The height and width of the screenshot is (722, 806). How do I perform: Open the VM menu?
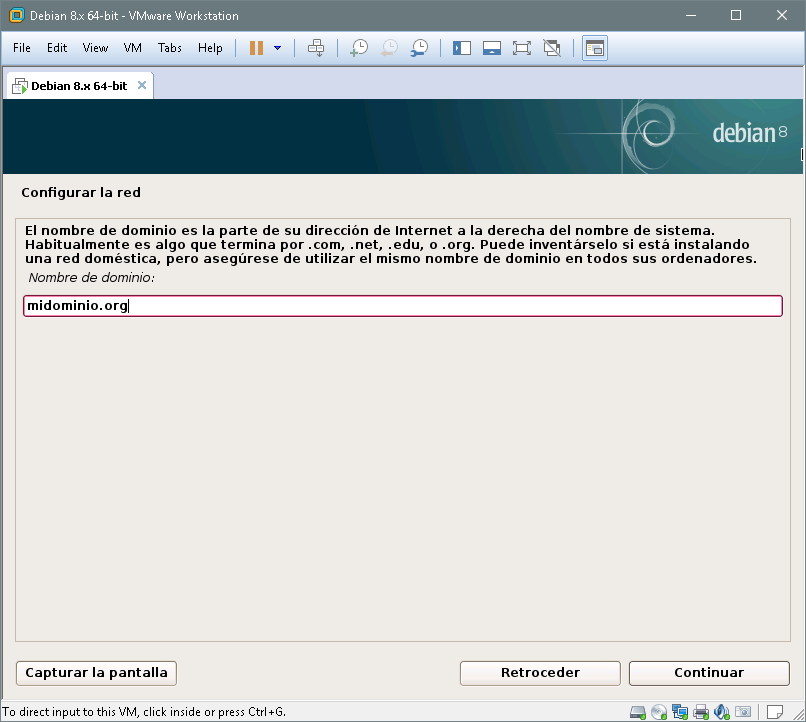click(x=133, y=48)
